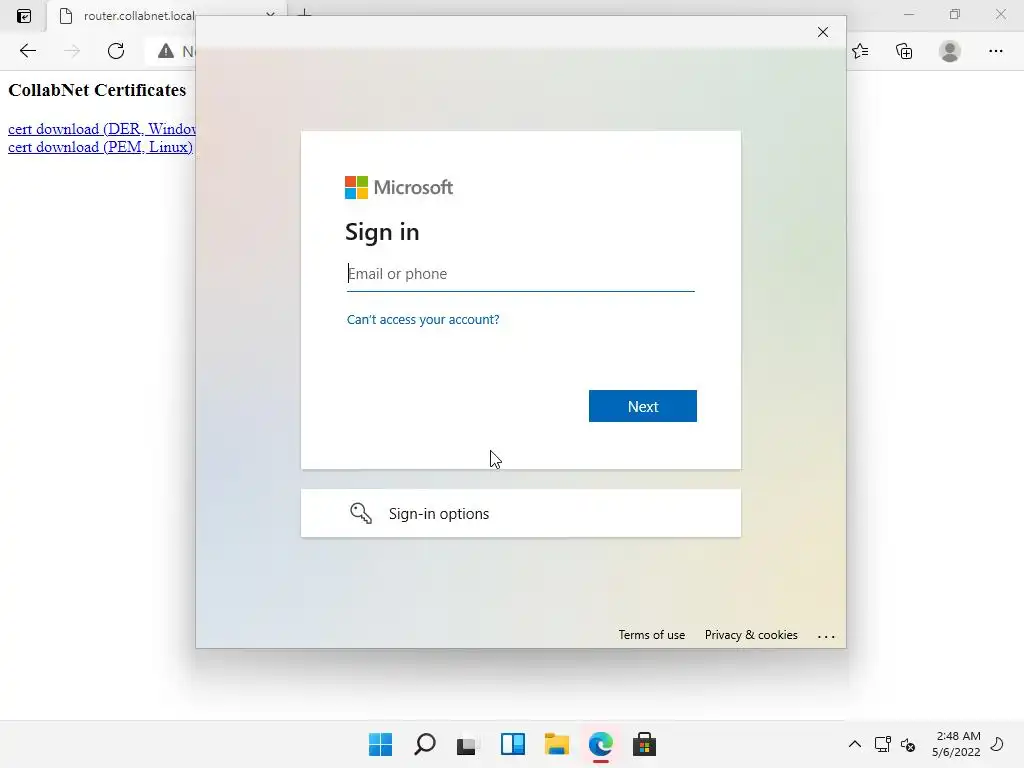Viewport: 1024px width, 768px height.
Task: Restore down the Edge browser window
Action: (x=955, y=14)
